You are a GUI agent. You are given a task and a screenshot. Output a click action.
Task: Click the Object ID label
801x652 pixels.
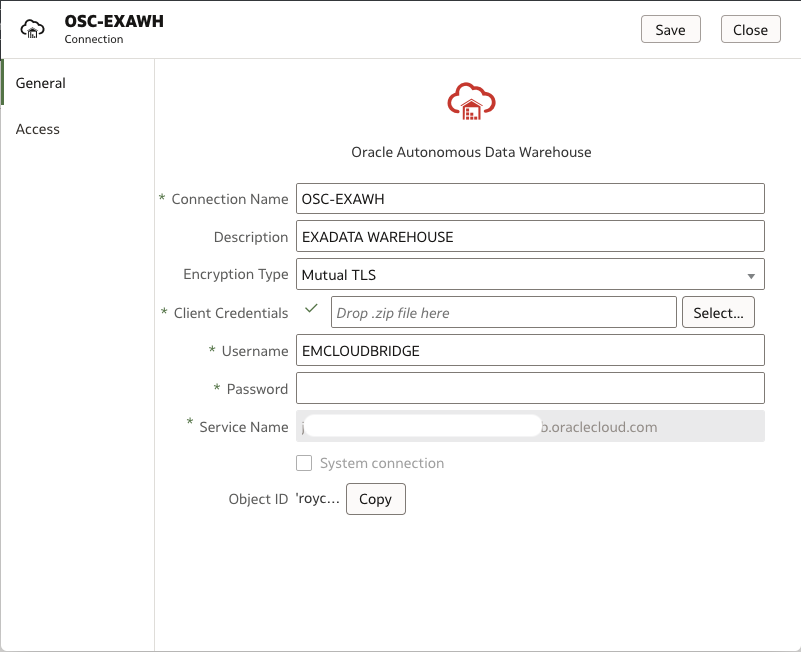[258, 499]
